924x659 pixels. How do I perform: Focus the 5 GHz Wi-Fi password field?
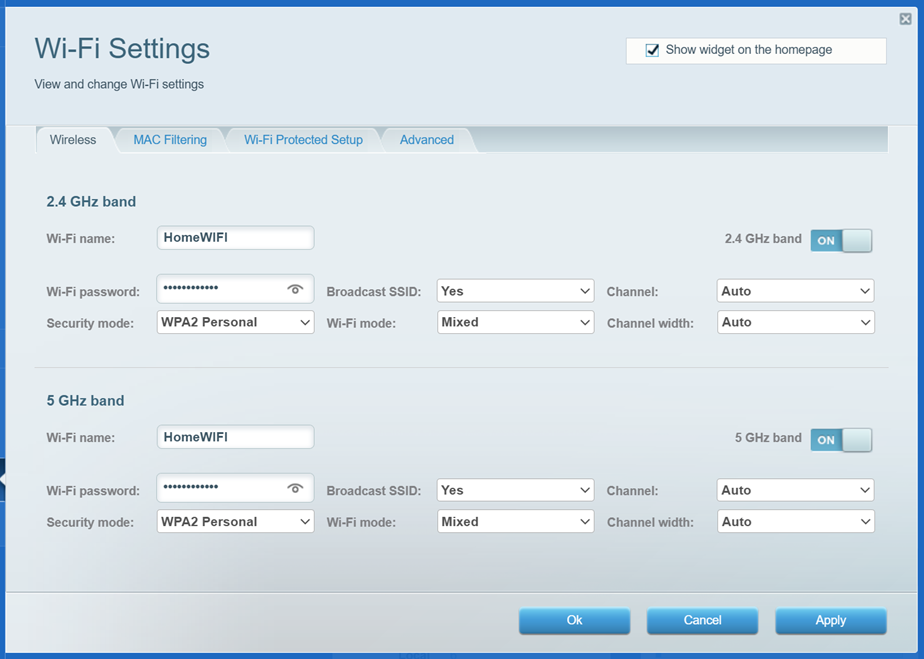[235, 488]
